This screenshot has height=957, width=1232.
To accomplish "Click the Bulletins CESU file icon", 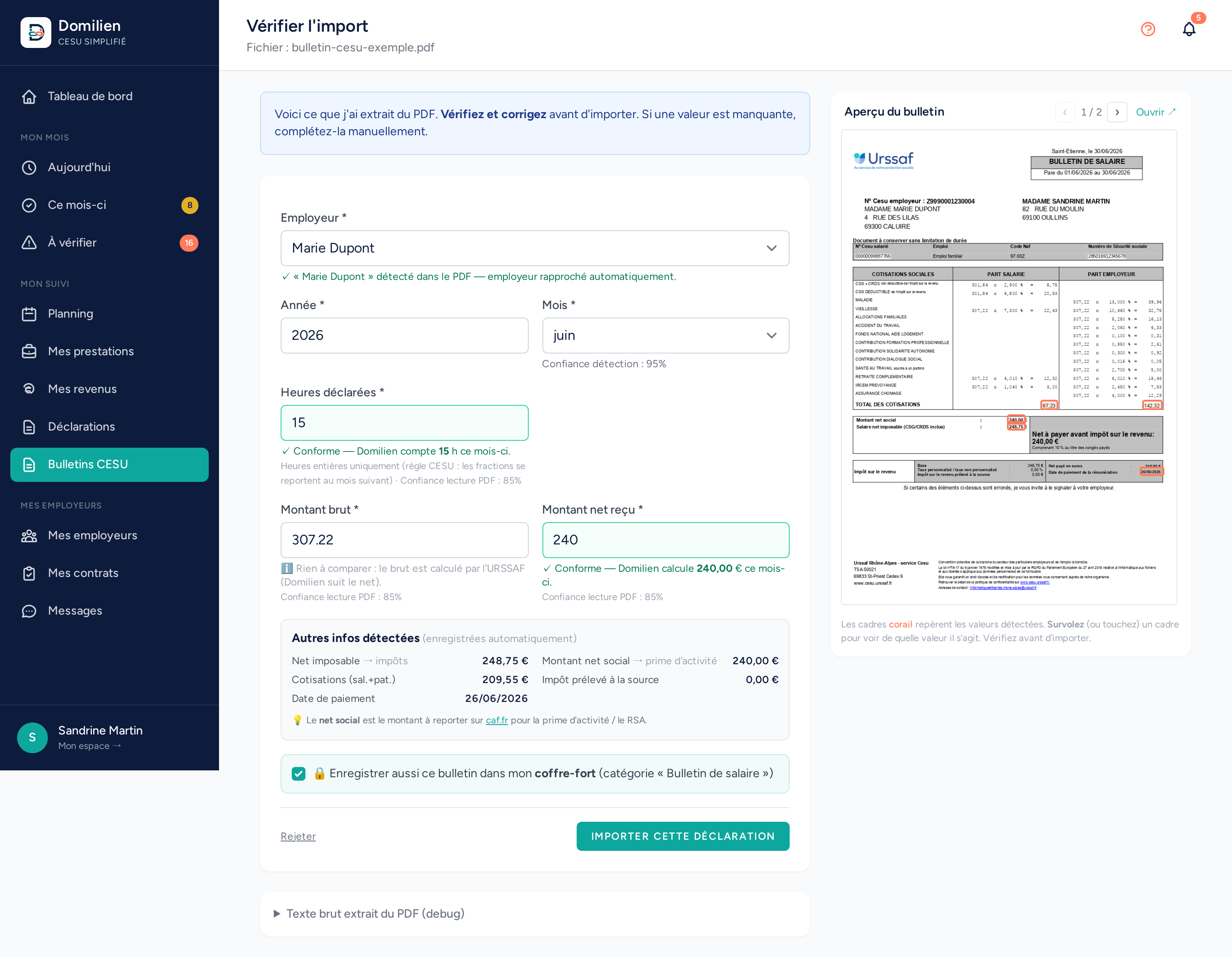I will pos(29,464).
